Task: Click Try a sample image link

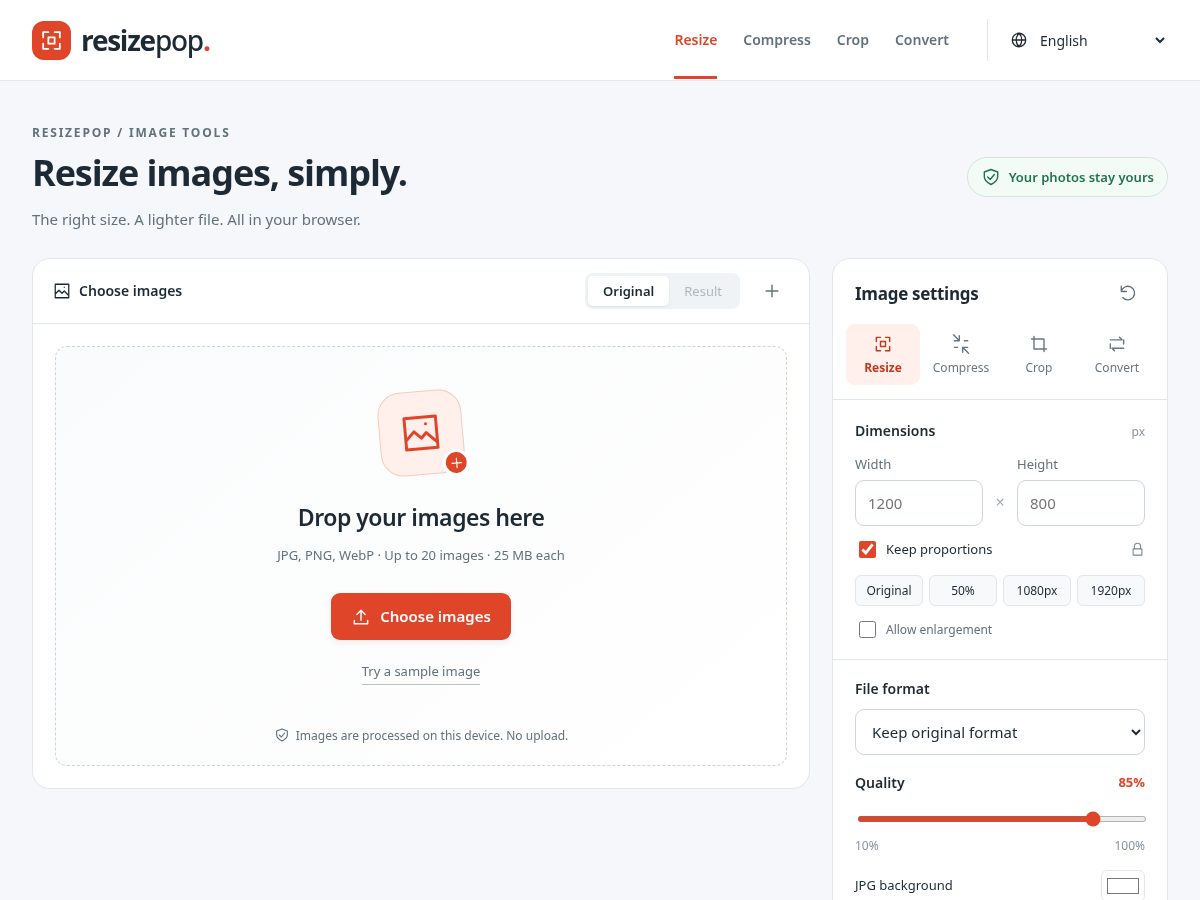Action: point(421,671)
